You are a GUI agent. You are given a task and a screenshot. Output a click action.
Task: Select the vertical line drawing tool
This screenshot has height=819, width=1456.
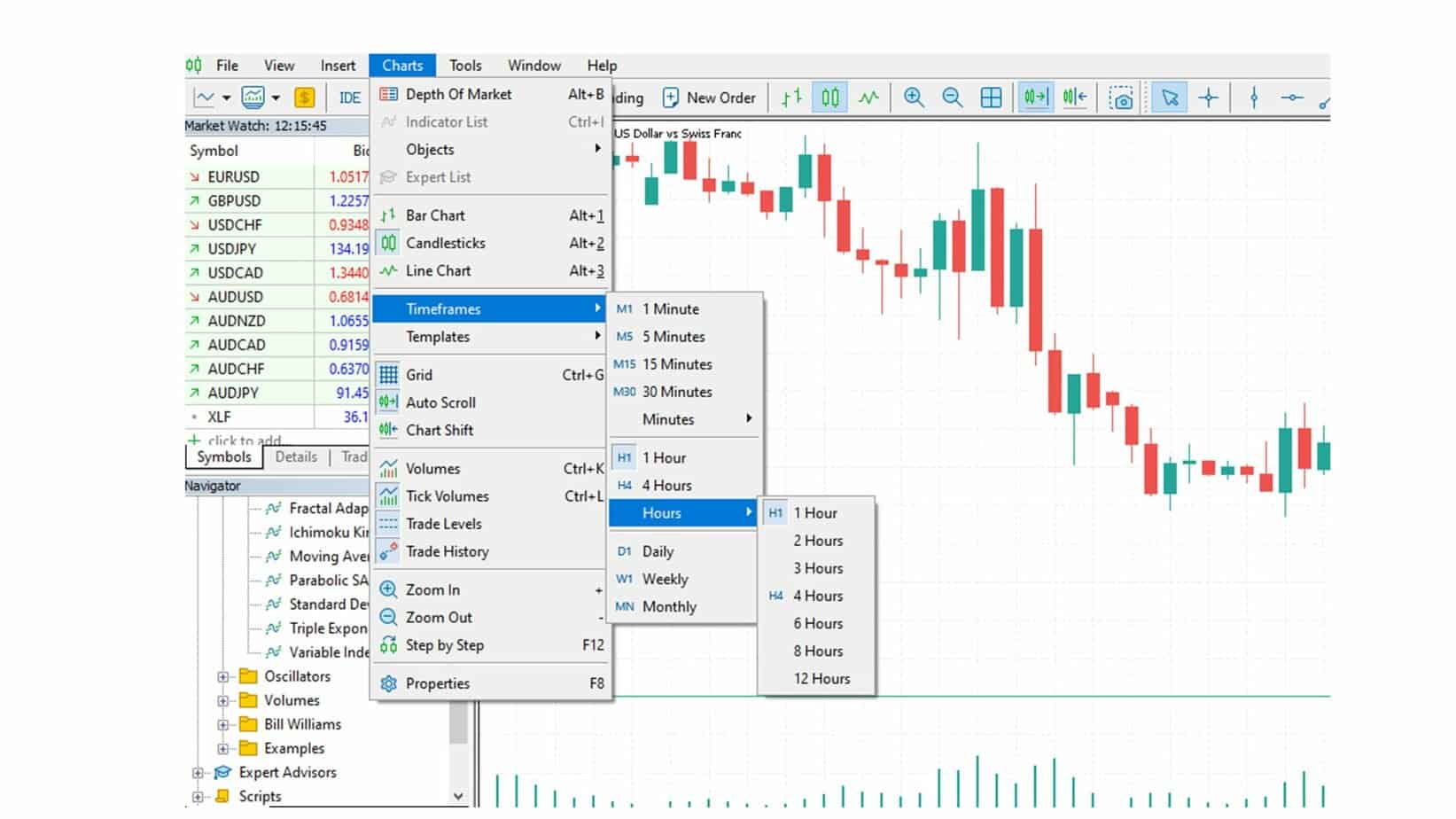click(x=1253, y=97)
